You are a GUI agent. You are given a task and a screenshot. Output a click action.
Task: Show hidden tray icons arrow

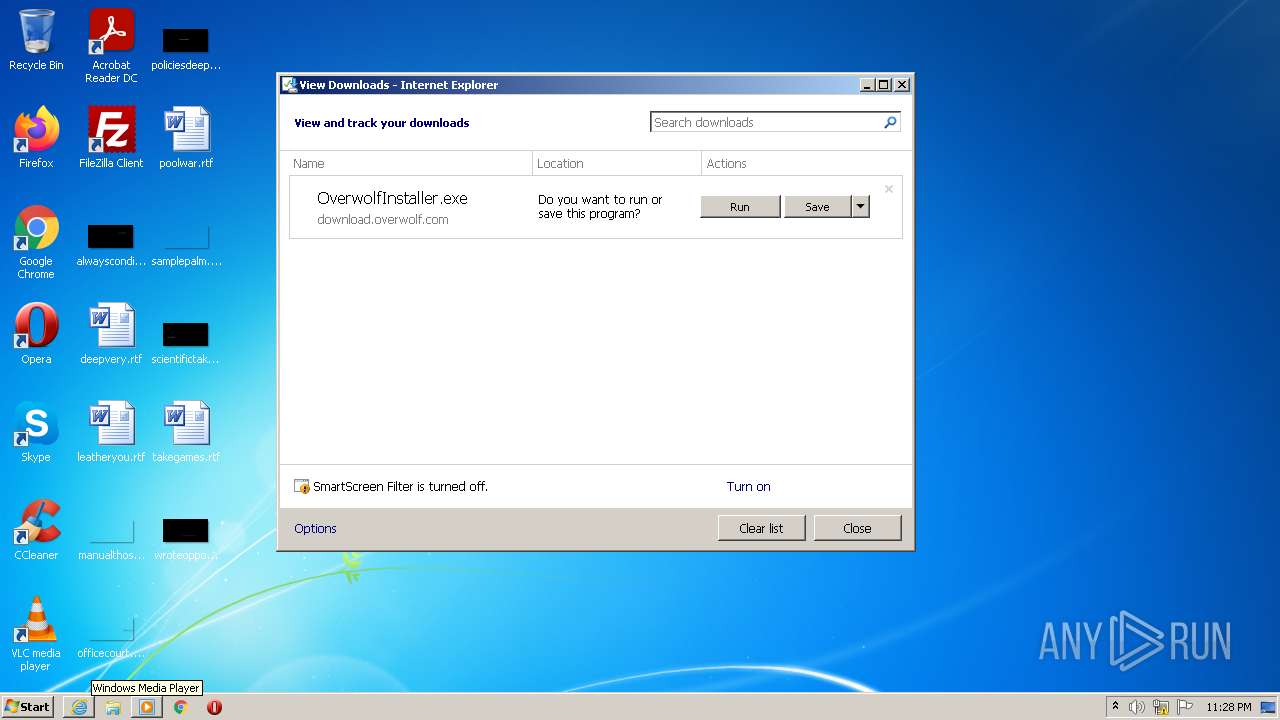coord(1115,707)
